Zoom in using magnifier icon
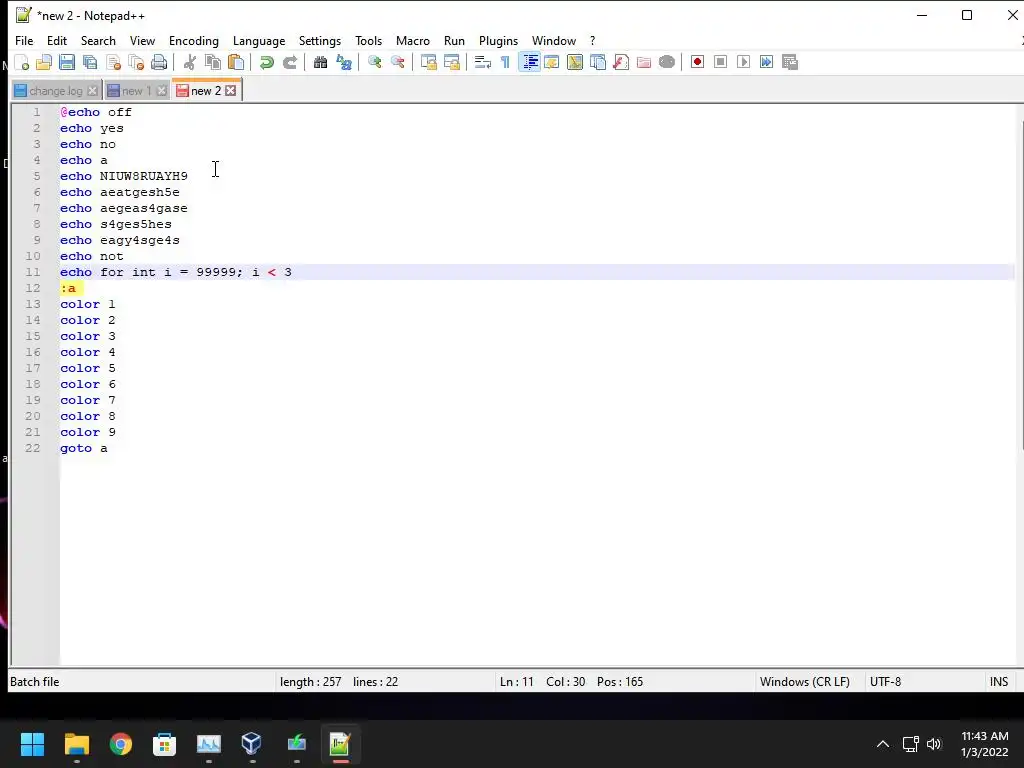Screen dimensions: 1024x768 point(374,62)
